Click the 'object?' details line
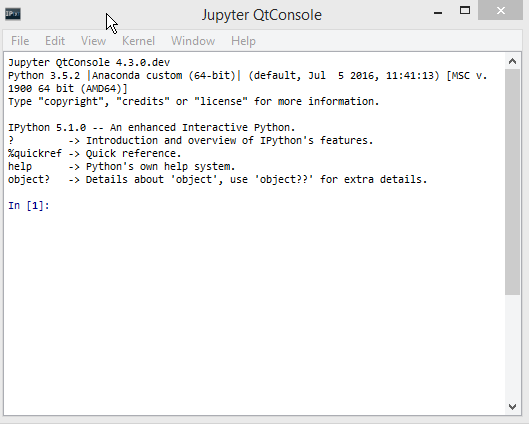 (218, 179)
